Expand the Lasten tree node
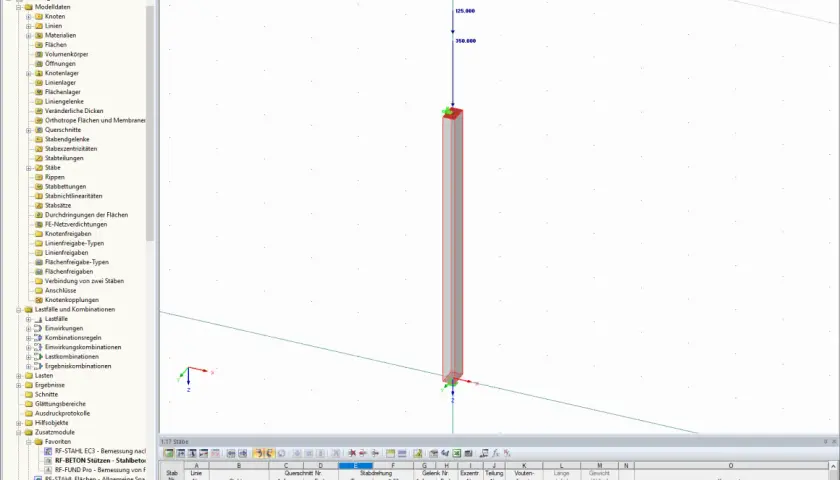 pyautogui.click(x=19, y=376)
